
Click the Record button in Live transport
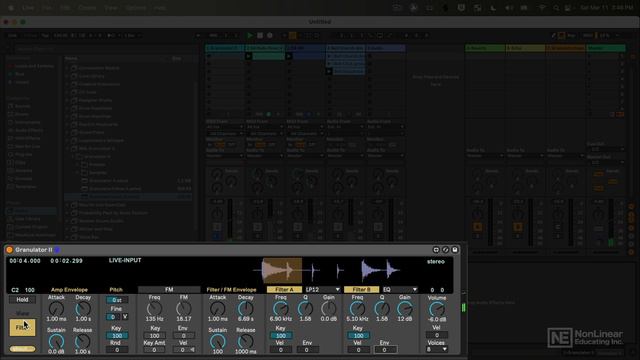270,36
